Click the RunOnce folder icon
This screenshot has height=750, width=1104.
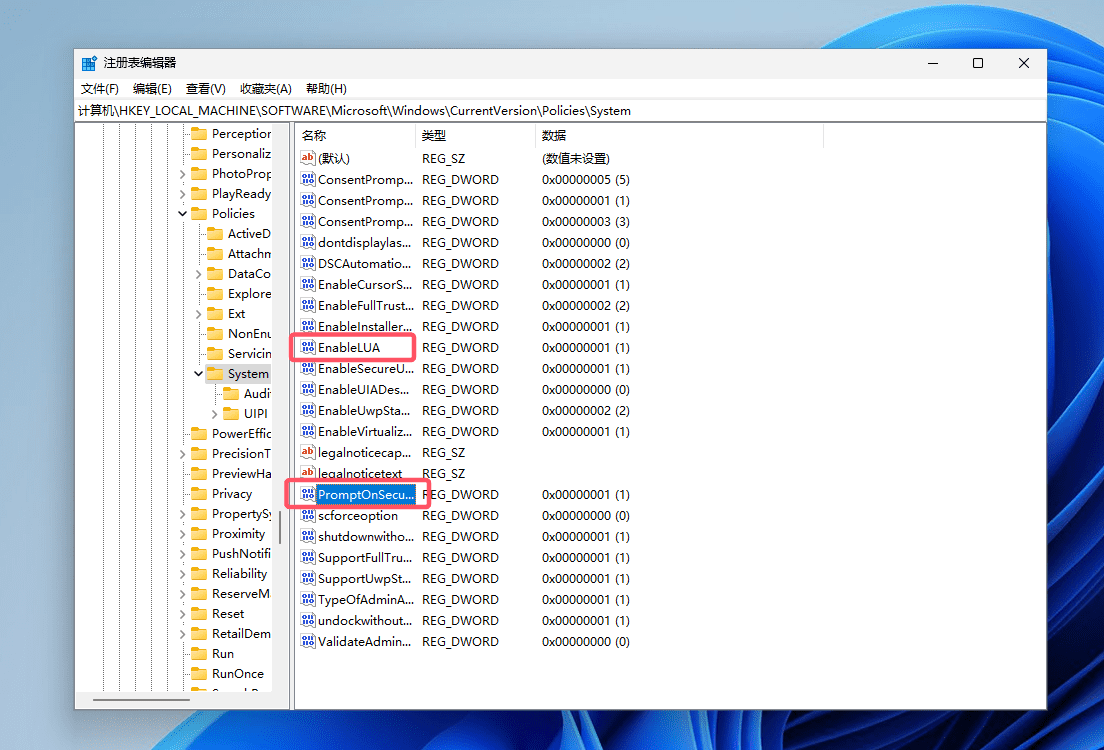(199, 674)
